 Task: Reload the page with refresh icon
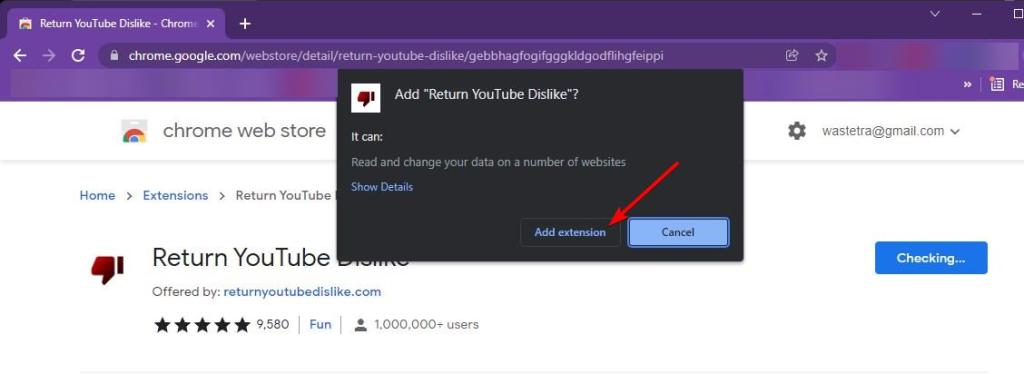[x=78, y=56]
